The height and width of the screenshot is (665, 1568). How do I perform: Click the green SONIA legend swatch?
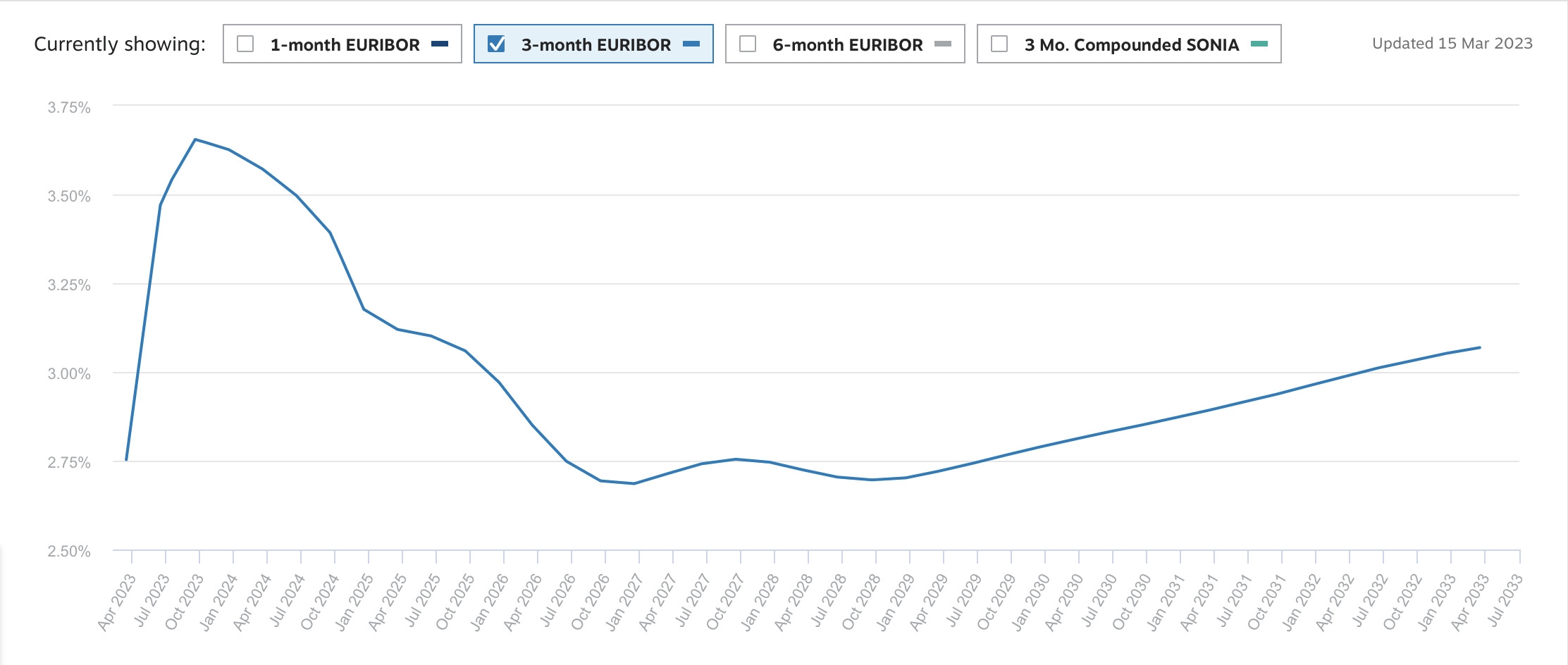1259,44
